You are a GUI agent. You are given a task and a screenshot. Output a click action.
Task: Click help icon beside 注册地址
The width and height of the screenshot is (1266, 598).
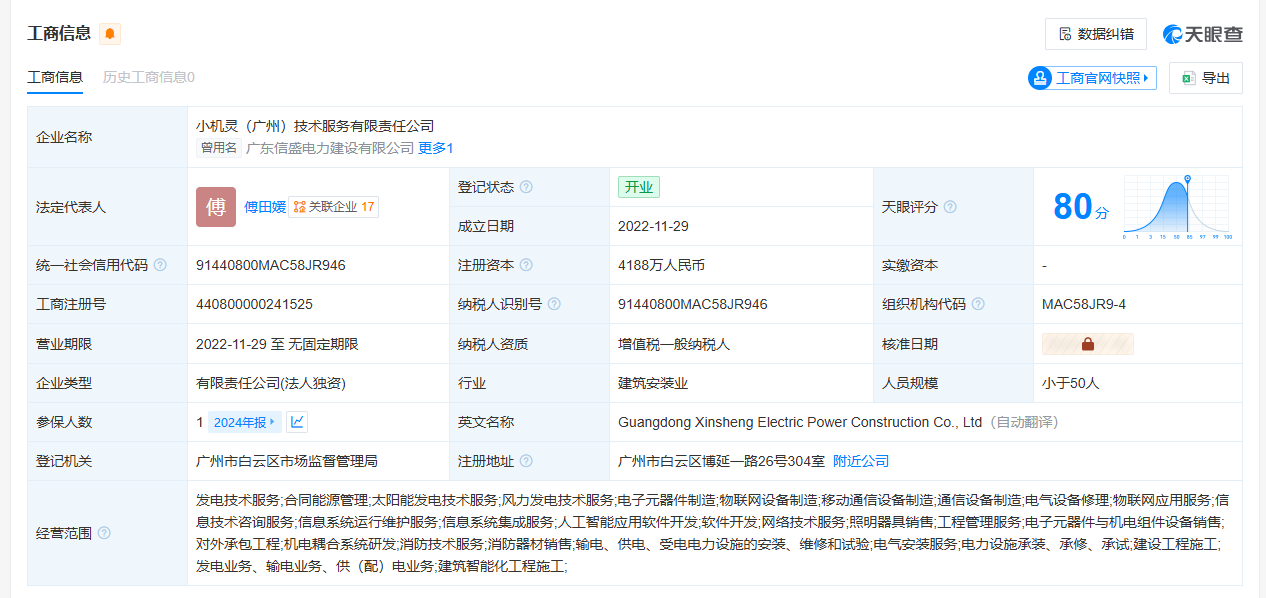pyautogui.click(x=526, y=461)
